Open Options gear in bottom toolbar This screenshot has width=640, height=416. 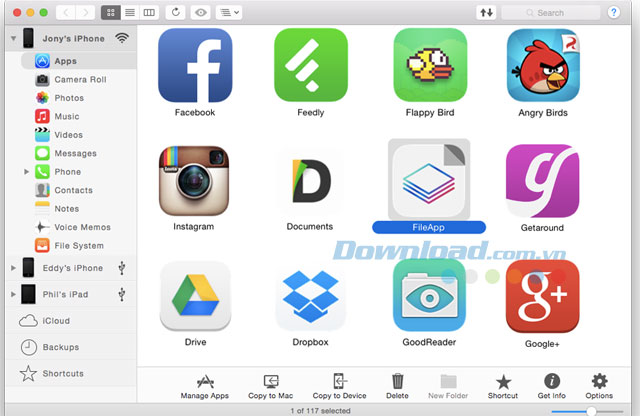pyautogui.click(x=599, y=387)
